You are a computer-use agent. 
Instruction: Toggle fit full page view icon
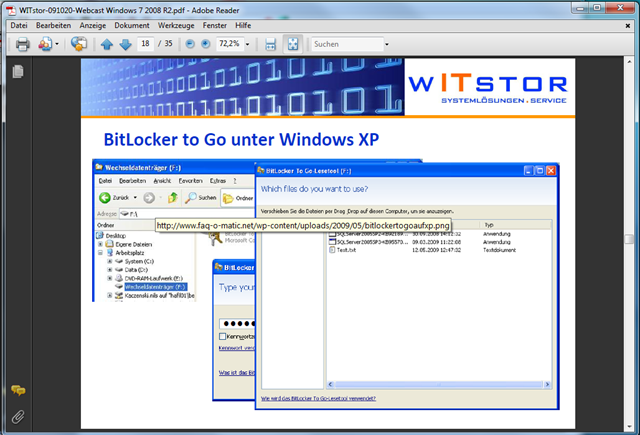click(x=293, y=44)
